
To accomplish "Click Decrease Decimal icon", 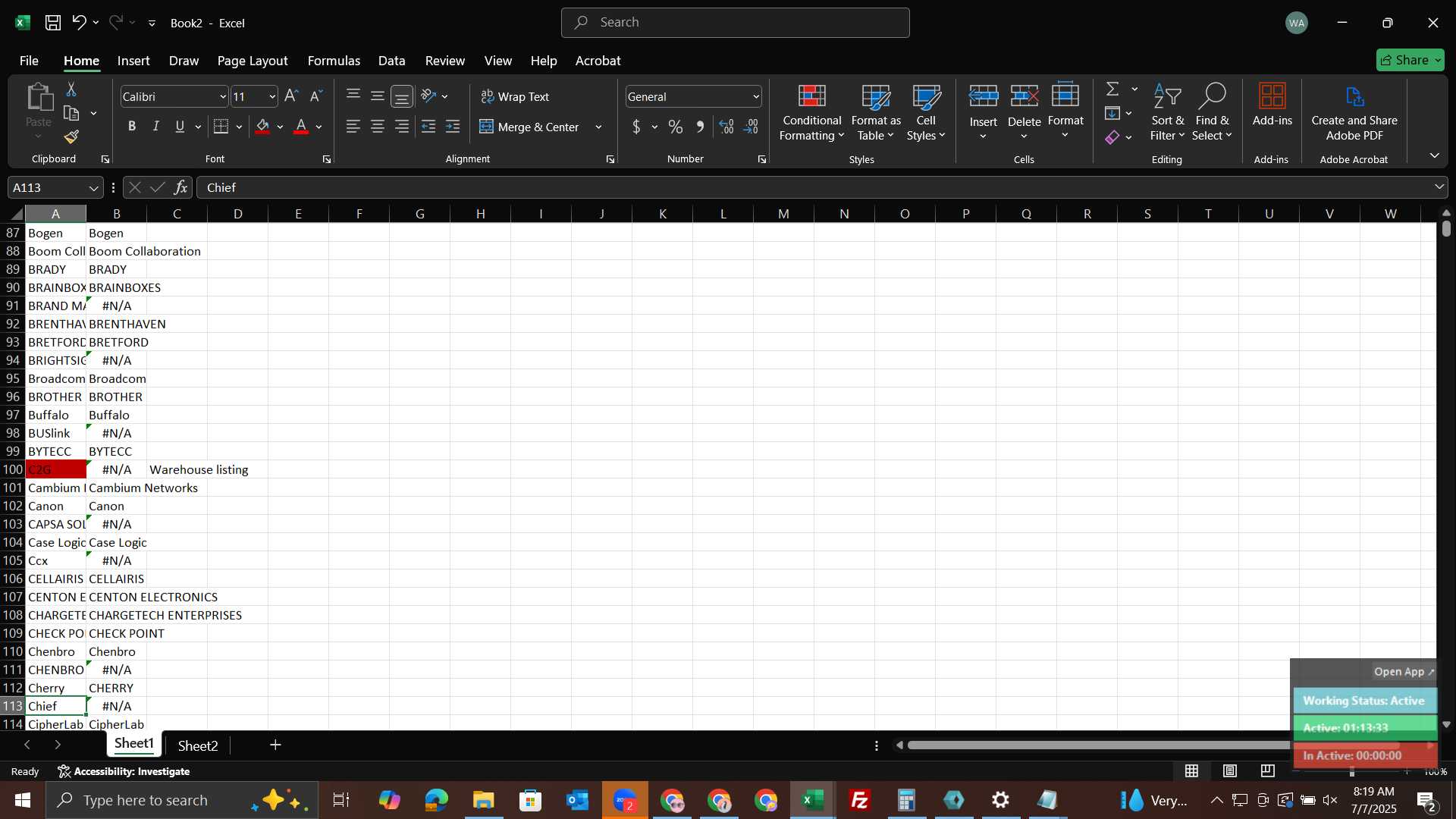I will coord(751,127).
